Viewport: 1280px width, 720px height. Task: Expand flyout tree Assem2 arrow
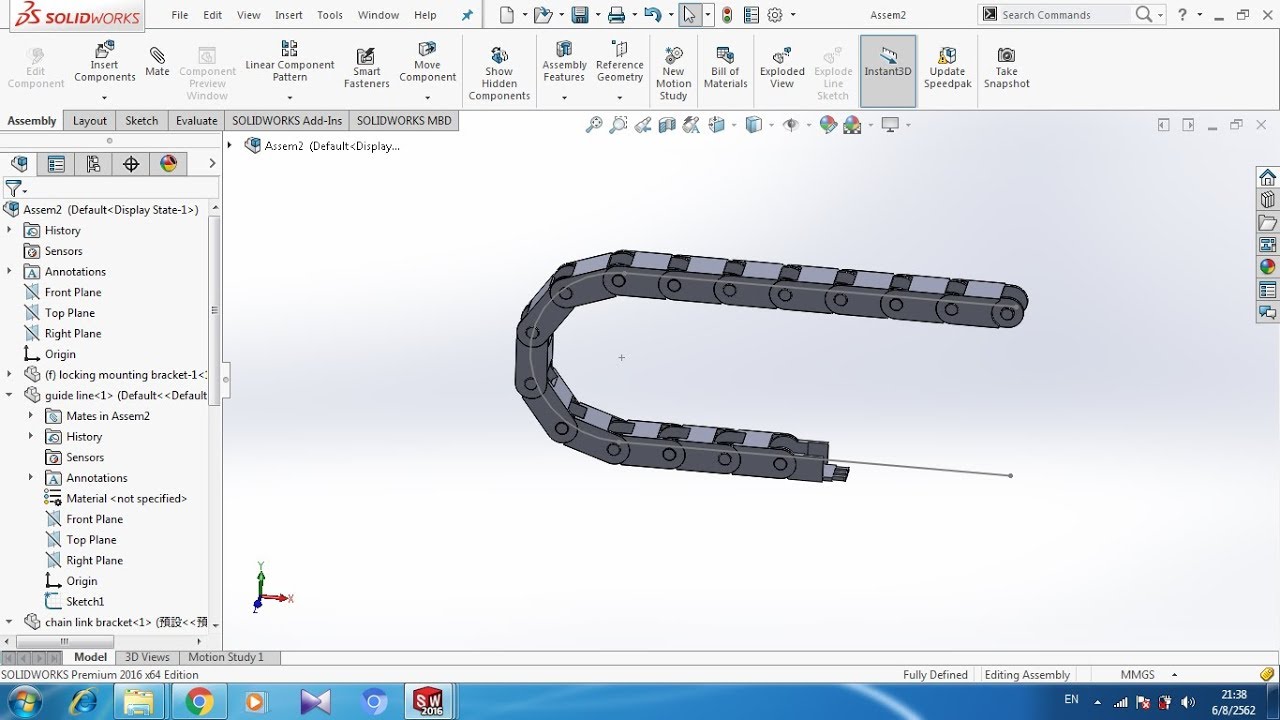pyautogui.click(x=229, y=145)
